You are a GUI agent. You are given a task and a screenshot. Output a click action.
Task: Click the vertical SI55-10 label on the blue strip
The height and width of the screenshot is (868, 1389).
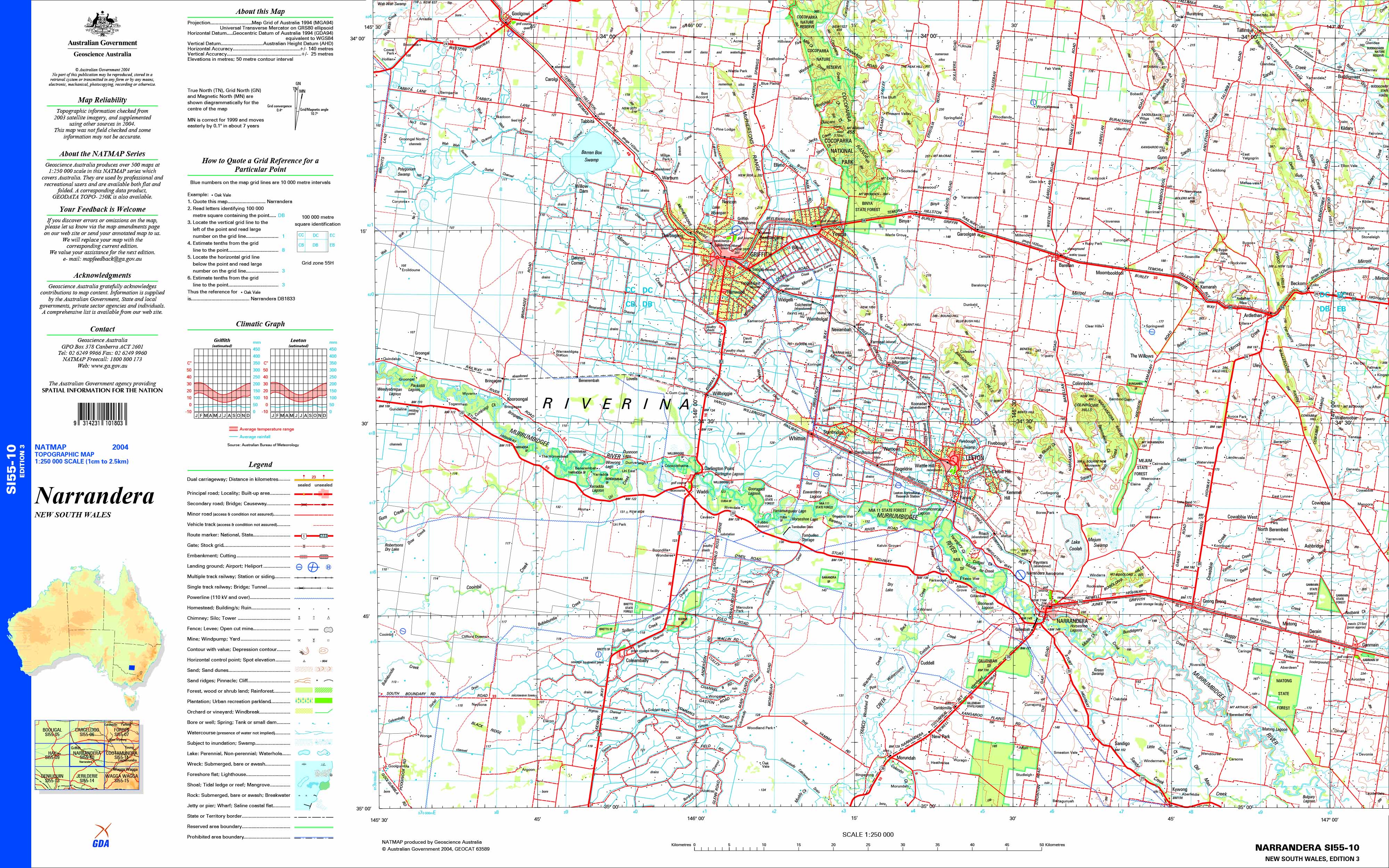[x=11, y=469]
